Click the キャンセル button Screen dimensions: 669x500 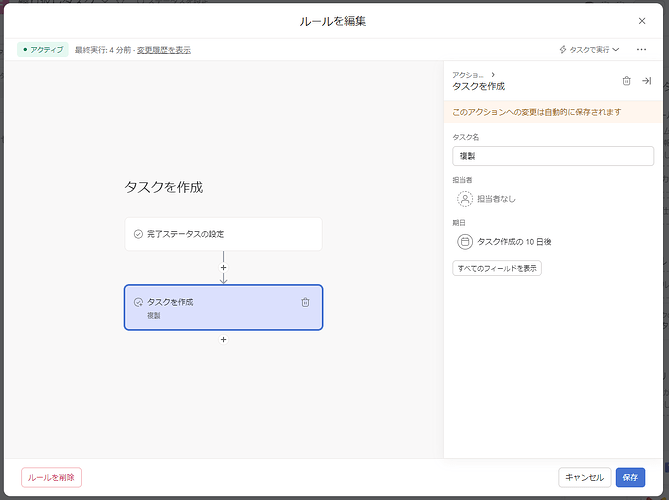tap(585, 477)
